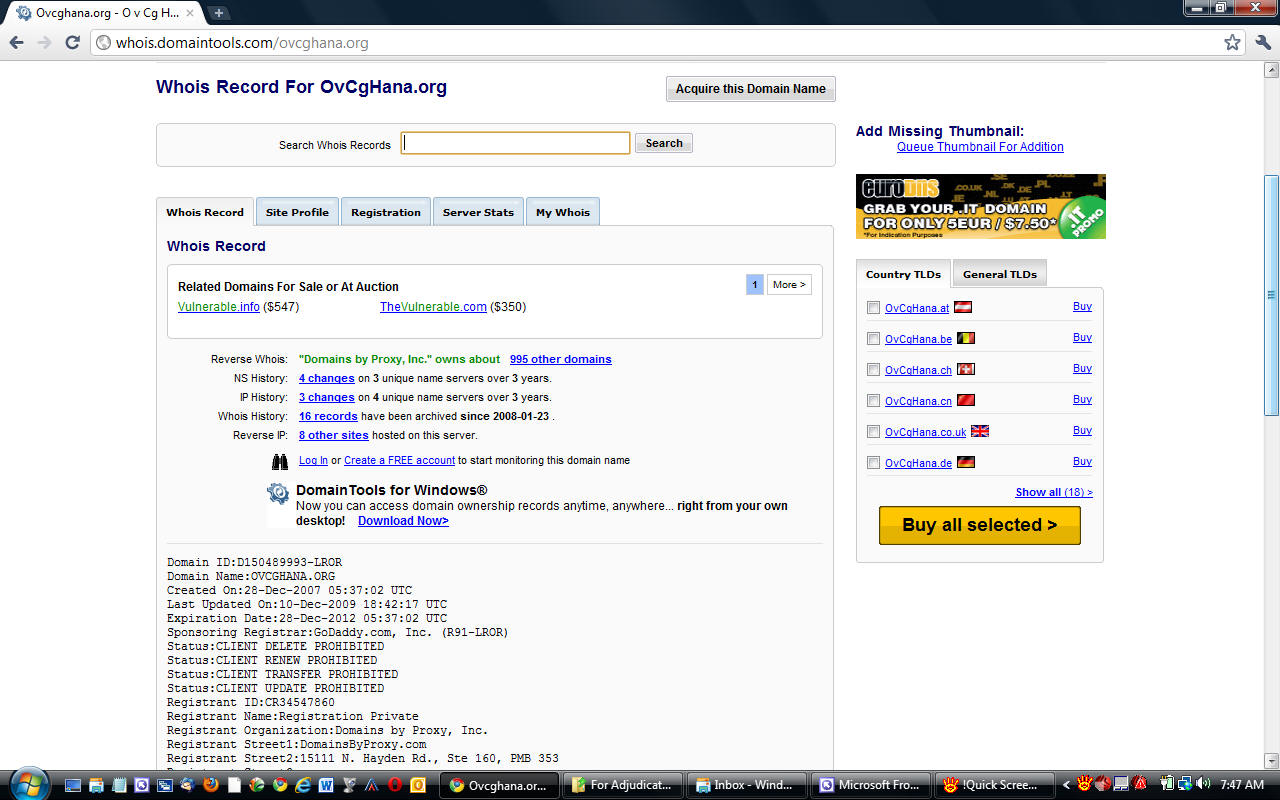
Task: Select the Whois Record tab
Action: tap(205, 212)
